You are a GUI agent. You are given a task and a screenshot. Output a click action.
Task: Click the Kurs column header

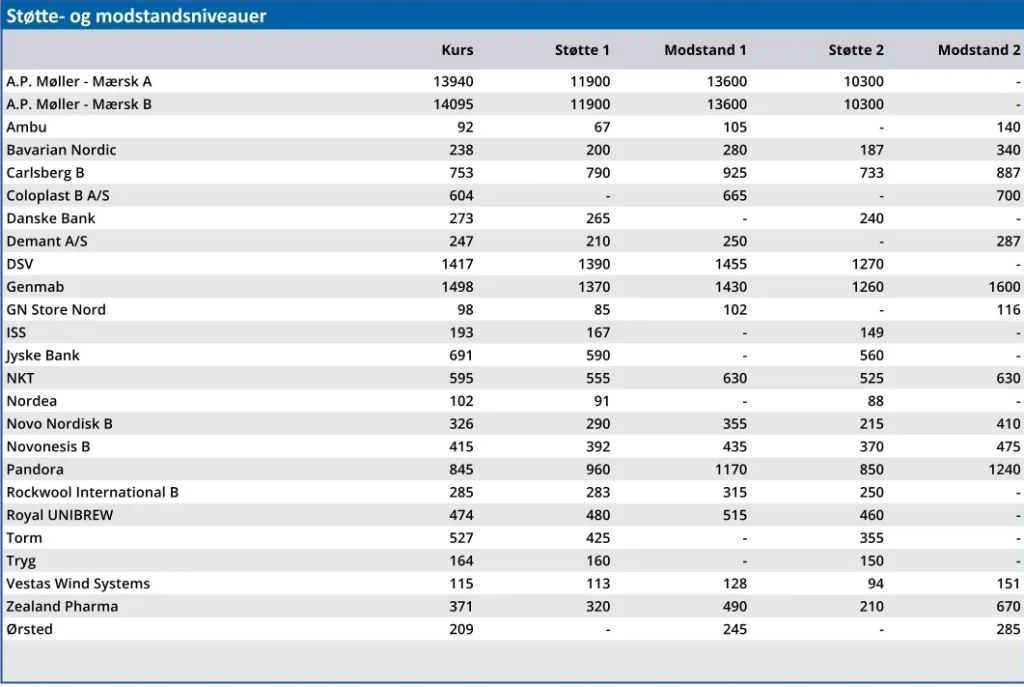point(457,50)
